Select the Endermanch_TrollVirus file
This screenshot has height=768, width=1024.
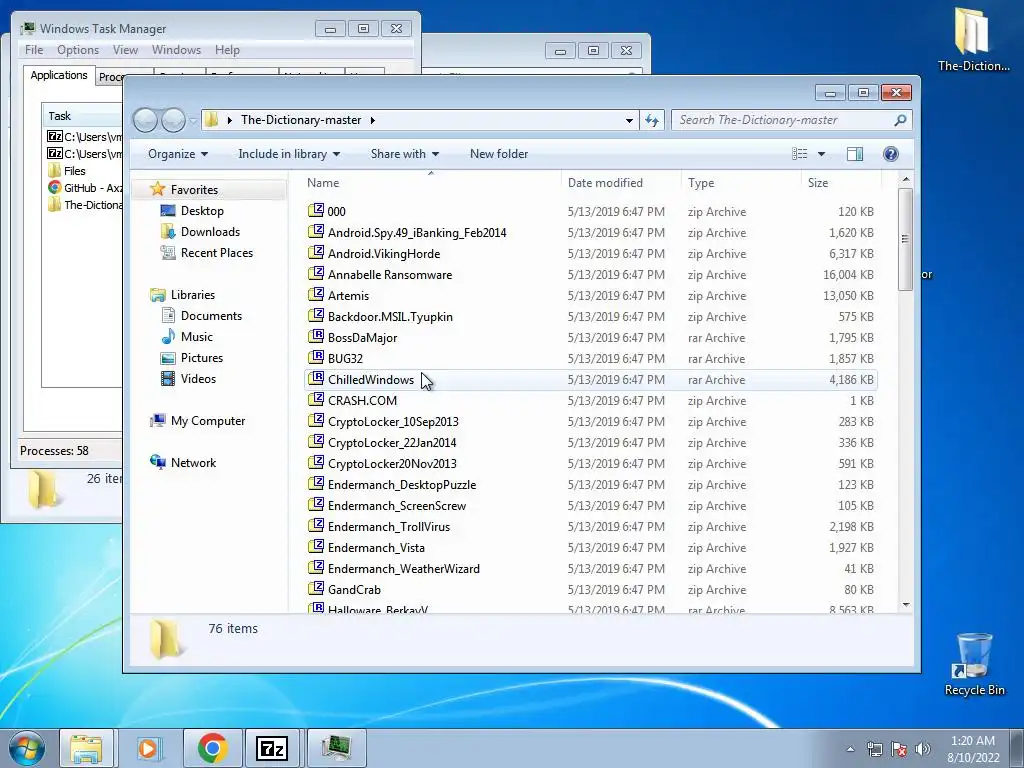590,526
